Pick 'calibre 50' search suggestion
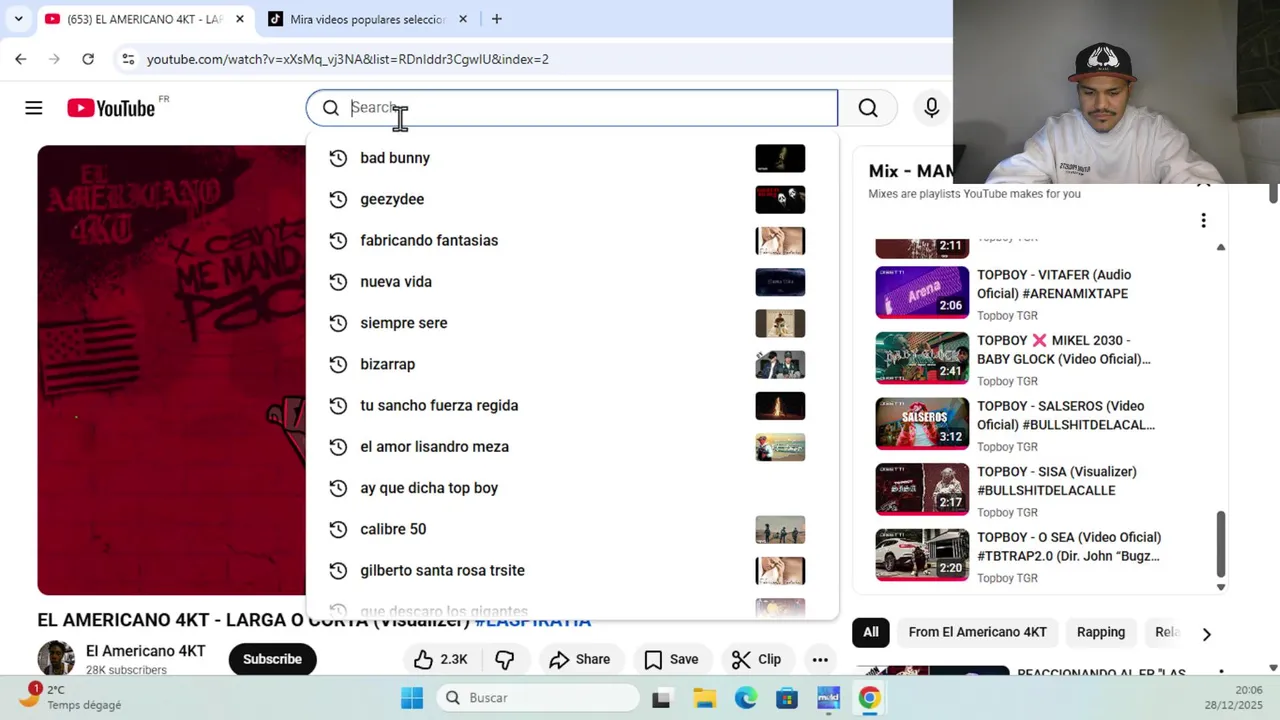The height and width of the screenshot is (720, 1280). coord(572,529)
